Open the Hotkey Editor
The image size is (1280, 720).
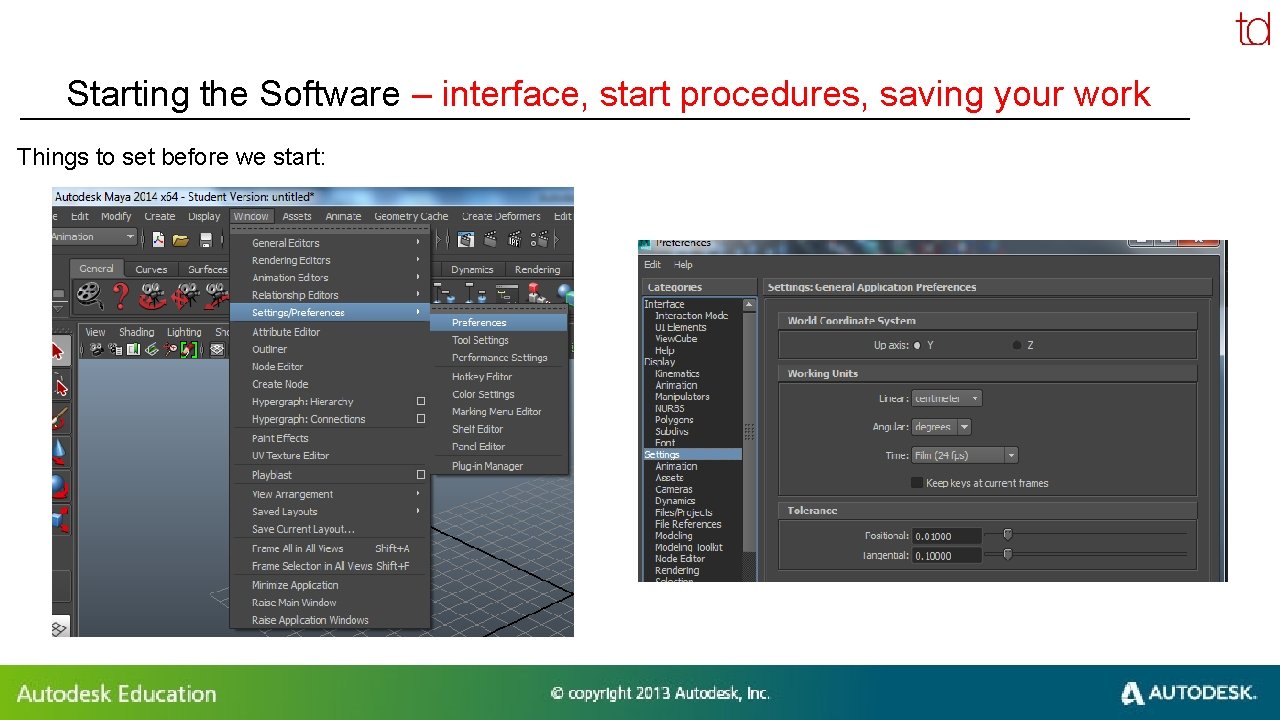point(500,377)
